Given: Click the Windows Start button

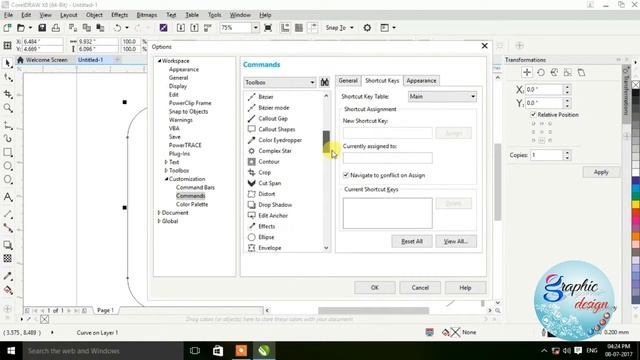Looking at the screenshot, I should pyautogui.click(x=11, y=351).
